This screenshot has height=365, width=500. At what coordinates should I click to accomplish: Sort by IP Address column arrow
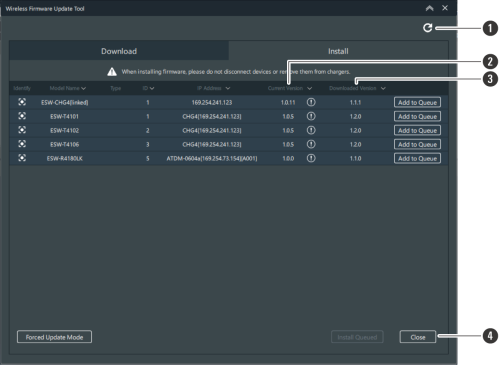[x=228, y=88]
